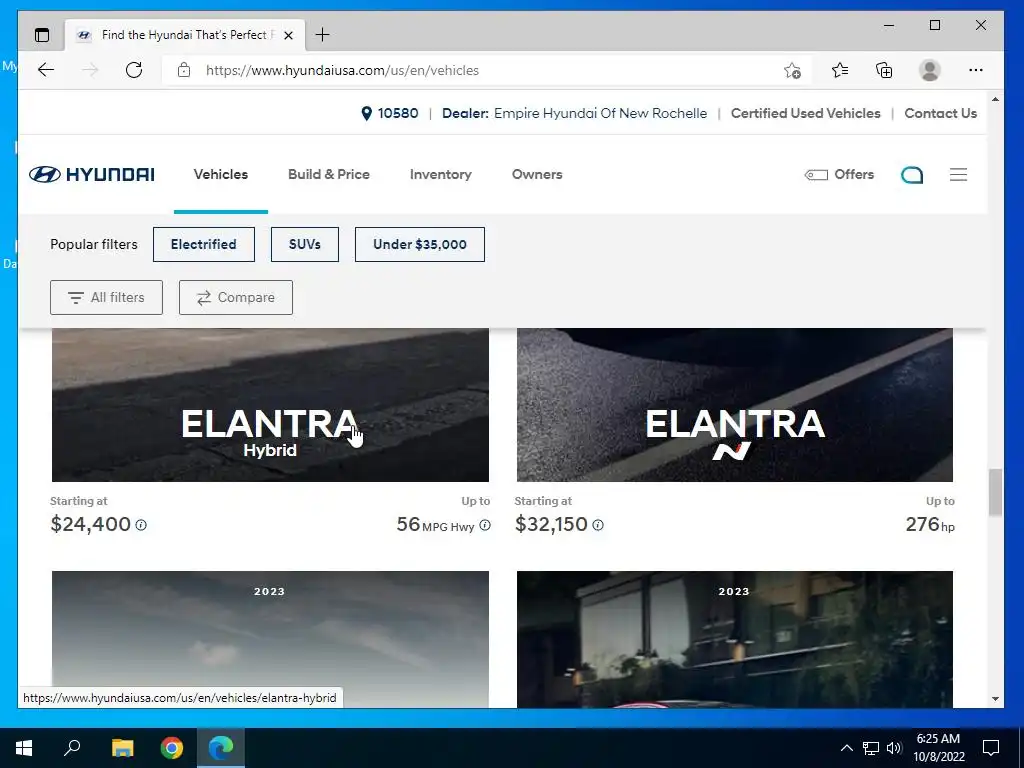The image size is (1024, 768).
Task: Open Edge settings and more menu
Action: pos(976,70)
